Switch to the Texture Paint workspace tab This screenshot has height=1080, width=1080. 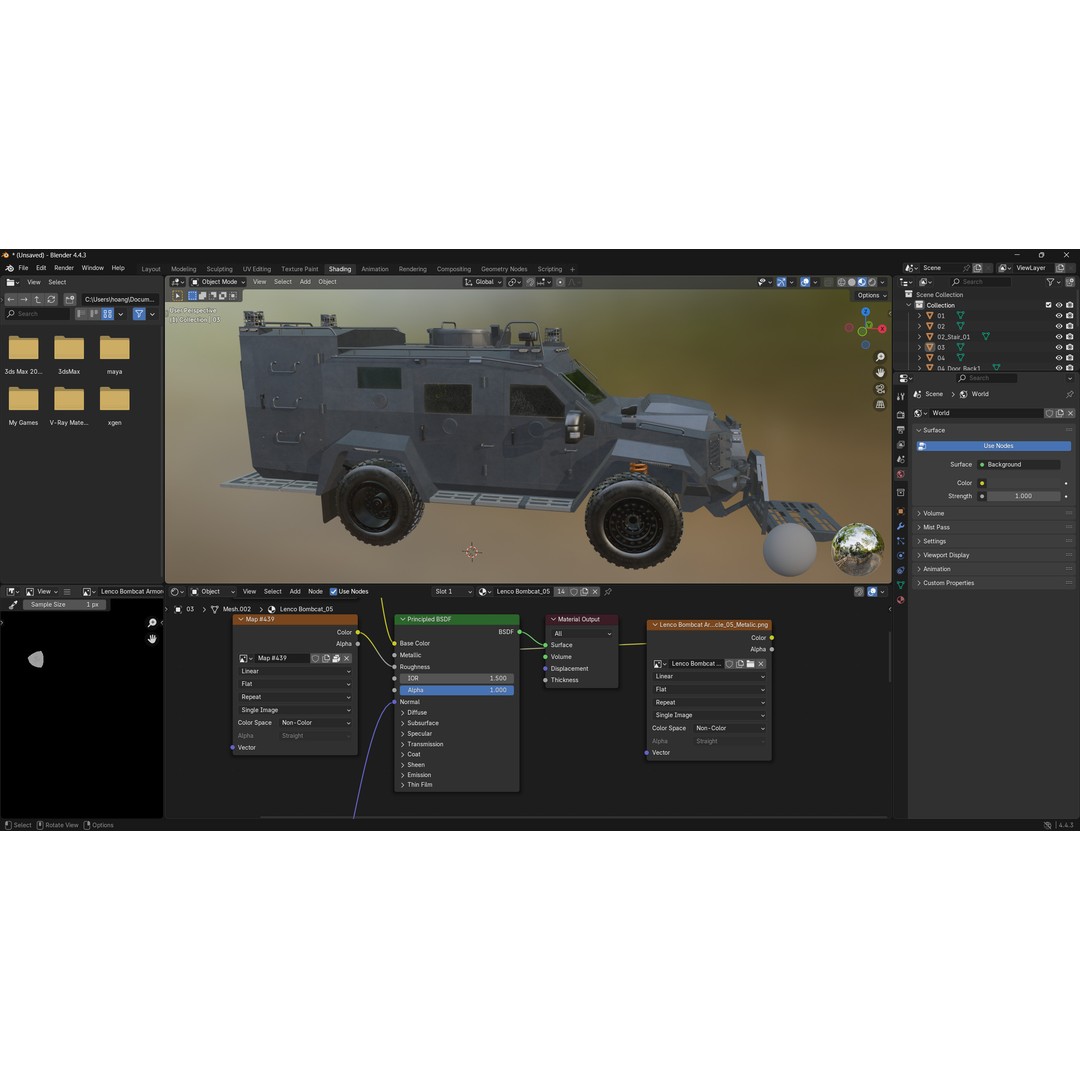coord(300,269)
